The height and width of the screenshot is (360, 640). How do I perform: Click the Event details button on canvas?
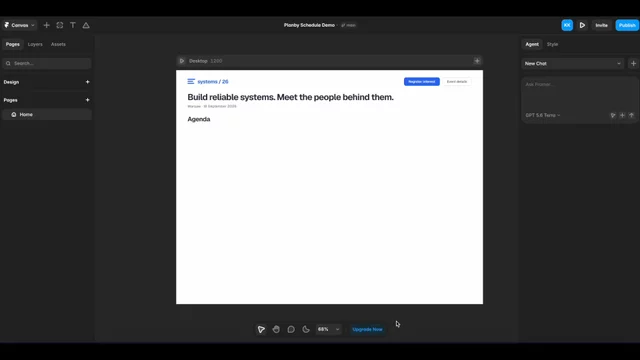(x=457, y=82)
